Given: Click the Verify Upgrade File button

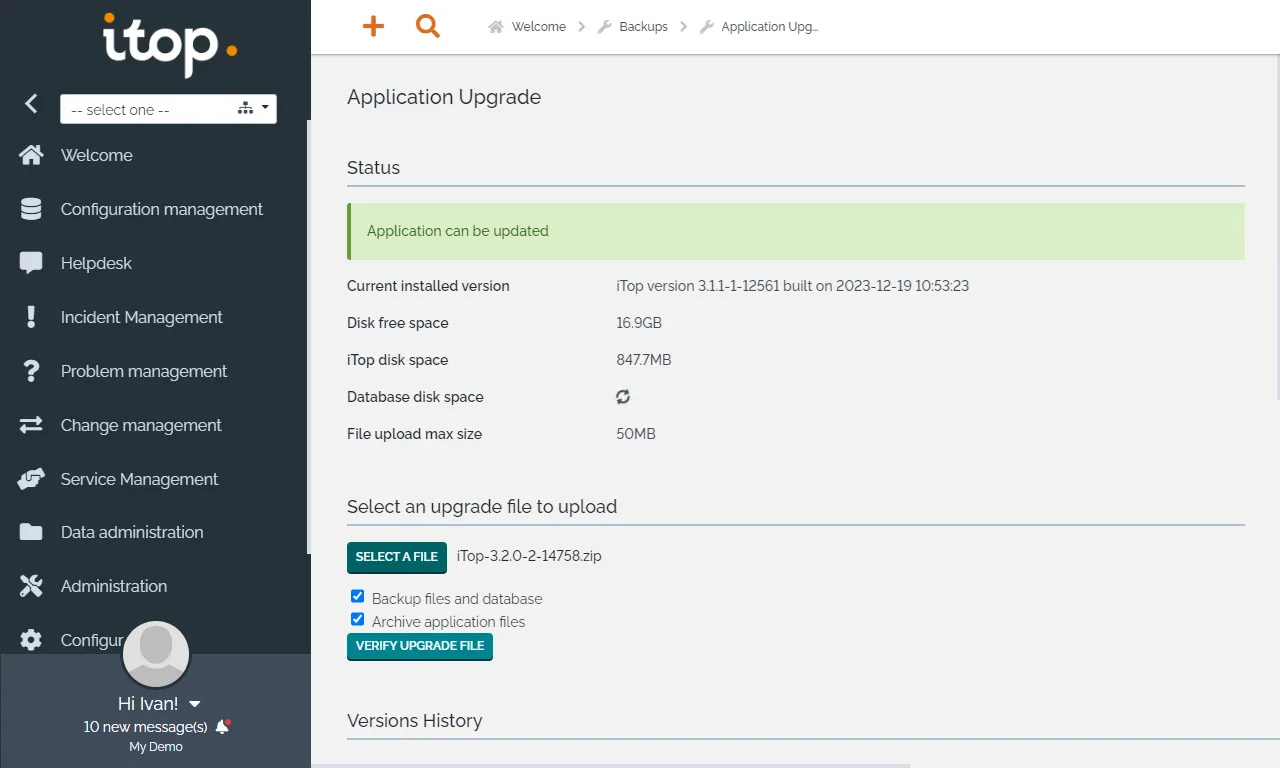Looking at the screenshot, I should pyautogui.click(x=420, y=646).
